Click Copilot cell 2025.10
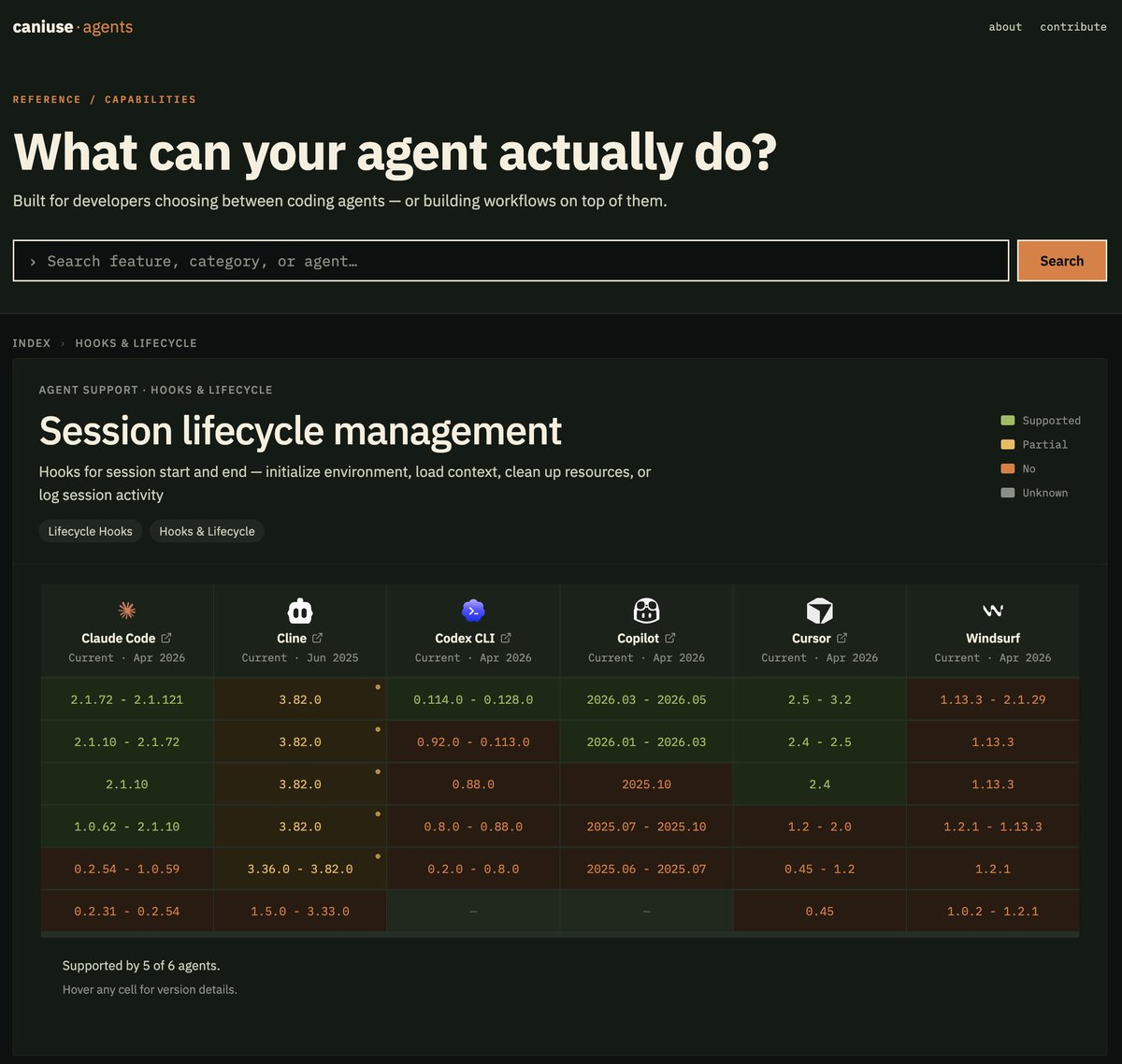Image resolution: width=1122 pixels, height=1064 pixels. coord(646,784)
